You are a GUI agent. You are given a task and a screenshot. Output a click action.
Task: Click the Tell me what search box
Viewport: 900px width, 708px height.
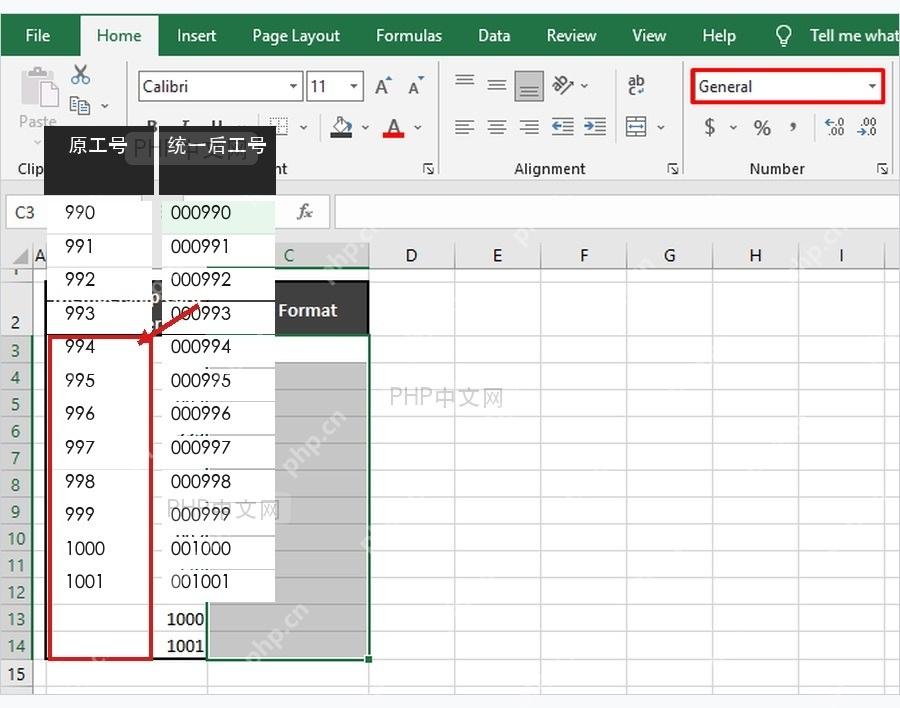click(x=854, y=36)
